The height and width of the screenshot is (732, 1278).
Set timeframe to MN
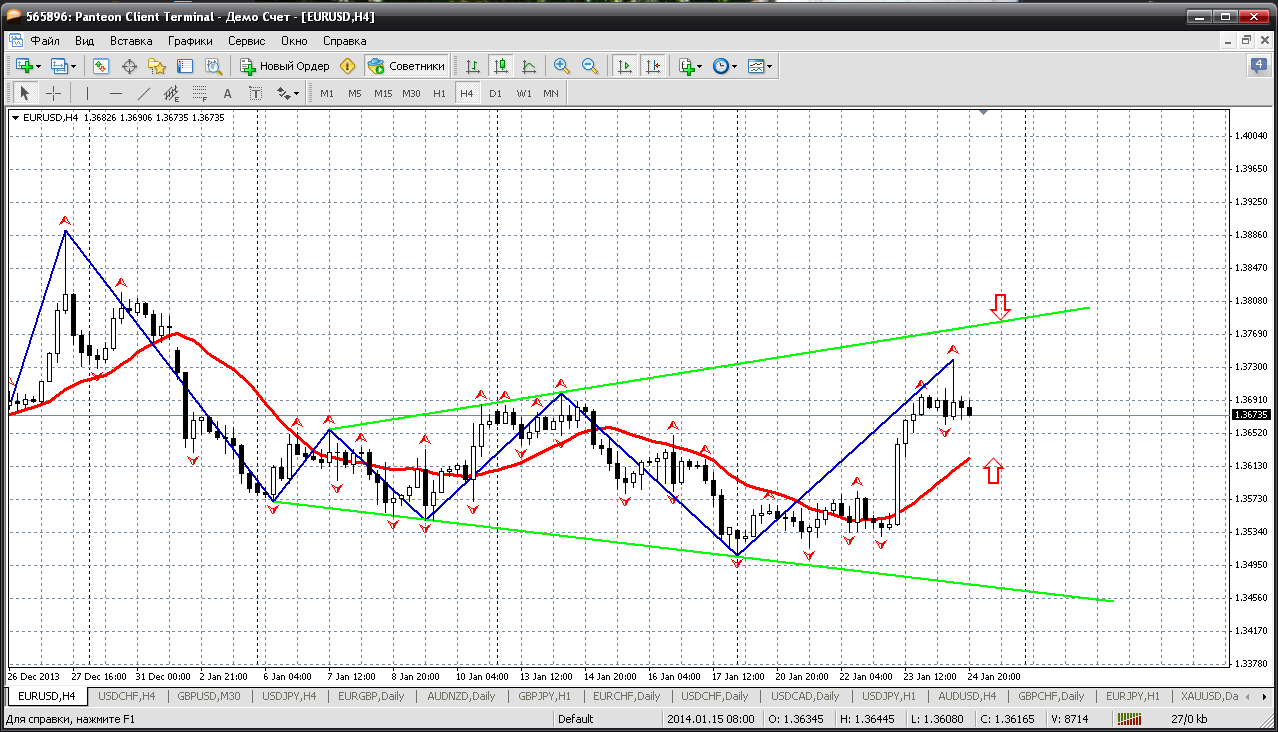551,93
